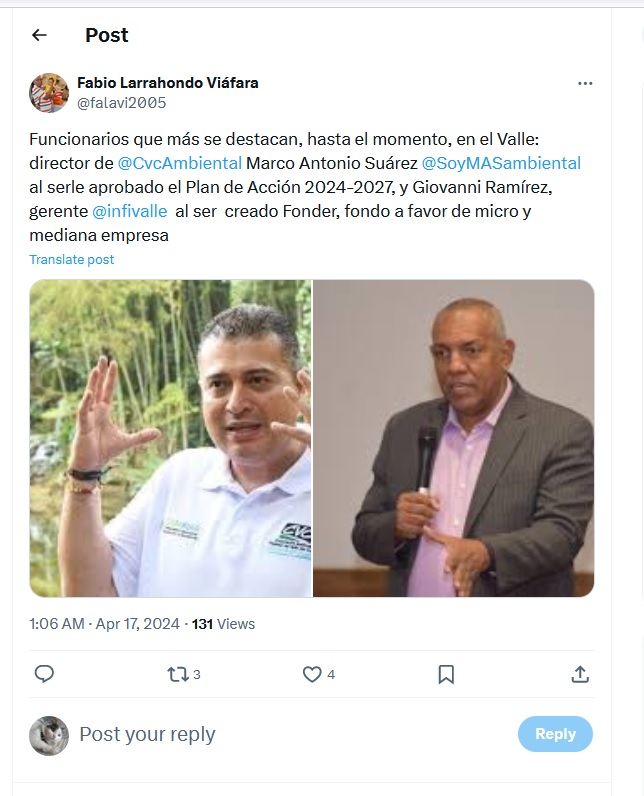This screenshot has height=796, width=644.
Task: Click author name Fabio Larrahondo Viáfara
Action: (167, 83)
